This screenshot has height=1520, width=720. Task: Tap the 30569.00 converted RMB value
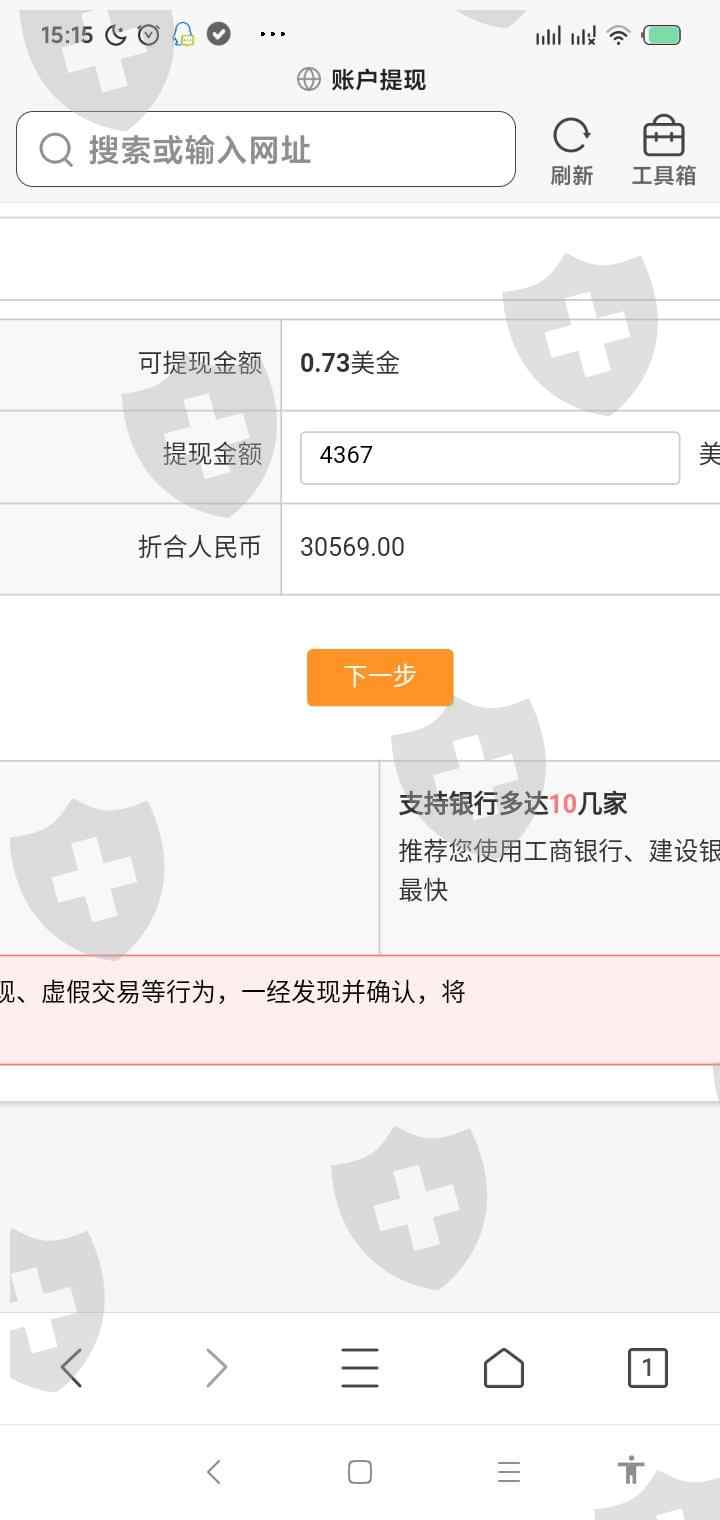(352, 547)
